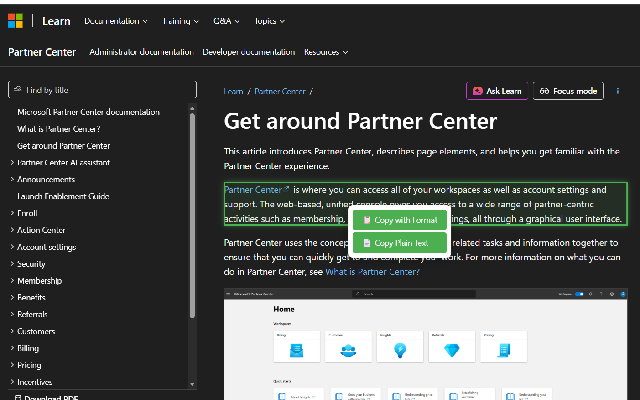Screen dimensions: 640x400
Task: Click the people workspace tile in the Home screenshot
Action: tap(348, 347)
